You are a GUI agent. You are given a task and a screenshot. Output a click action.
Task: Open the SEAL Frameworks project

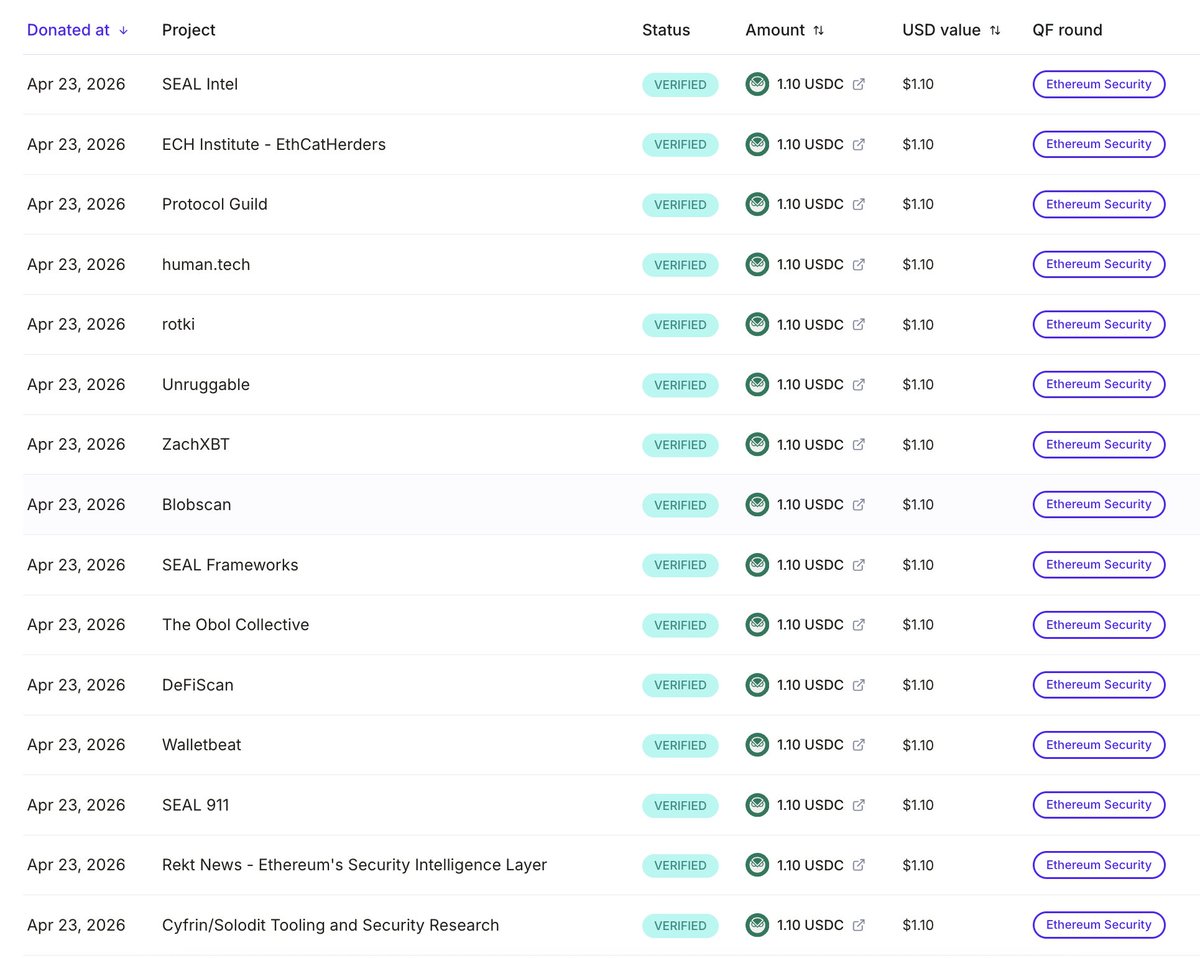pos(230,564)
